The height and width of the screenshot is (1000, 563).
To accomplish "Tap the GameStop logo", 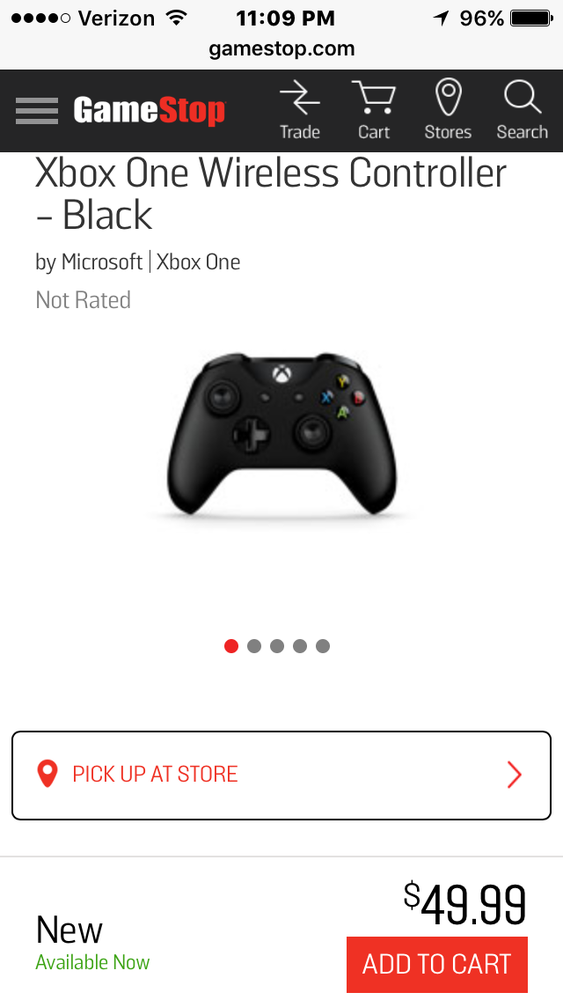I will coord(149,111).
